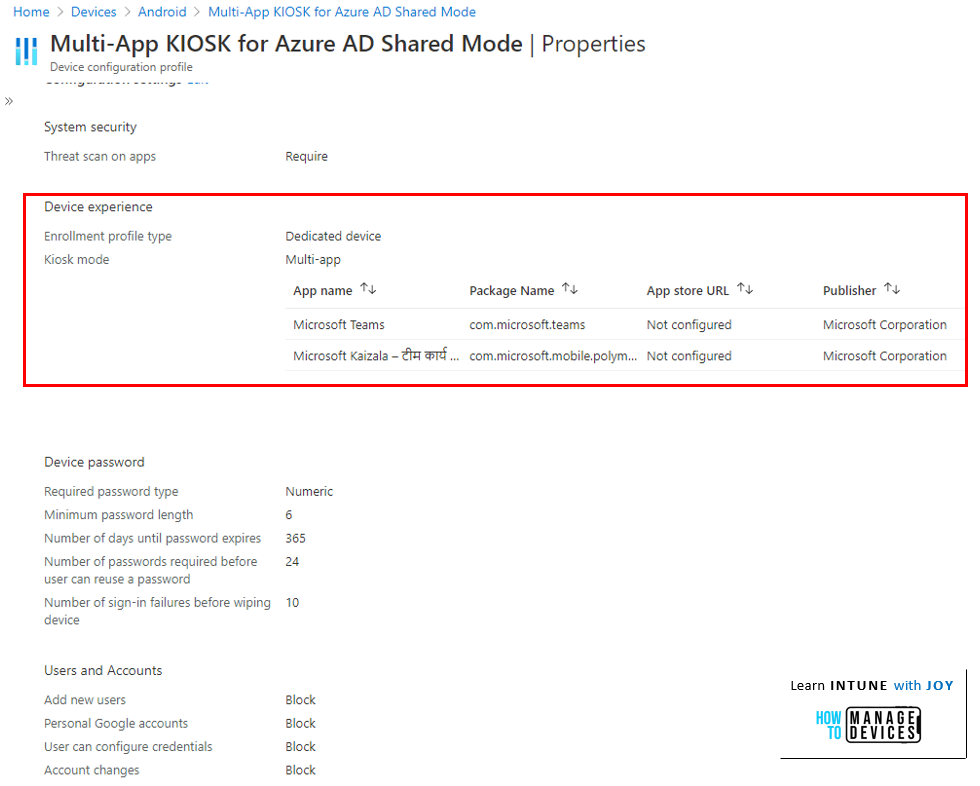980x786 pixels.
Task: Click Microsoft Corporation publisher in Teams row
Action: pyautogui.click(x=884, y=325)
